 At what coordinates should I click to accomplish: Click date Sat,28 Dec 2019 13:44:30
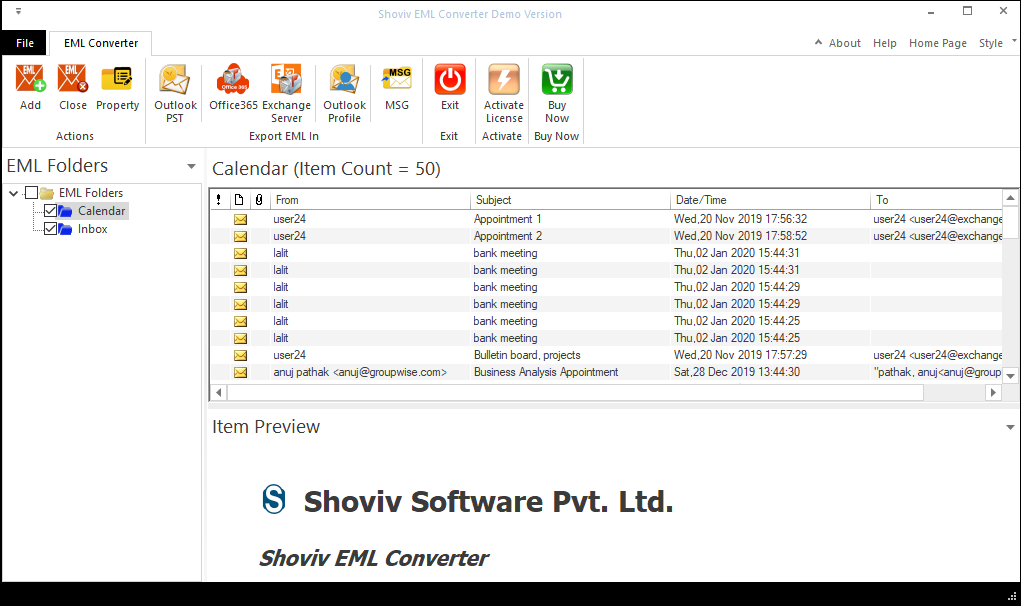[737, 372]
